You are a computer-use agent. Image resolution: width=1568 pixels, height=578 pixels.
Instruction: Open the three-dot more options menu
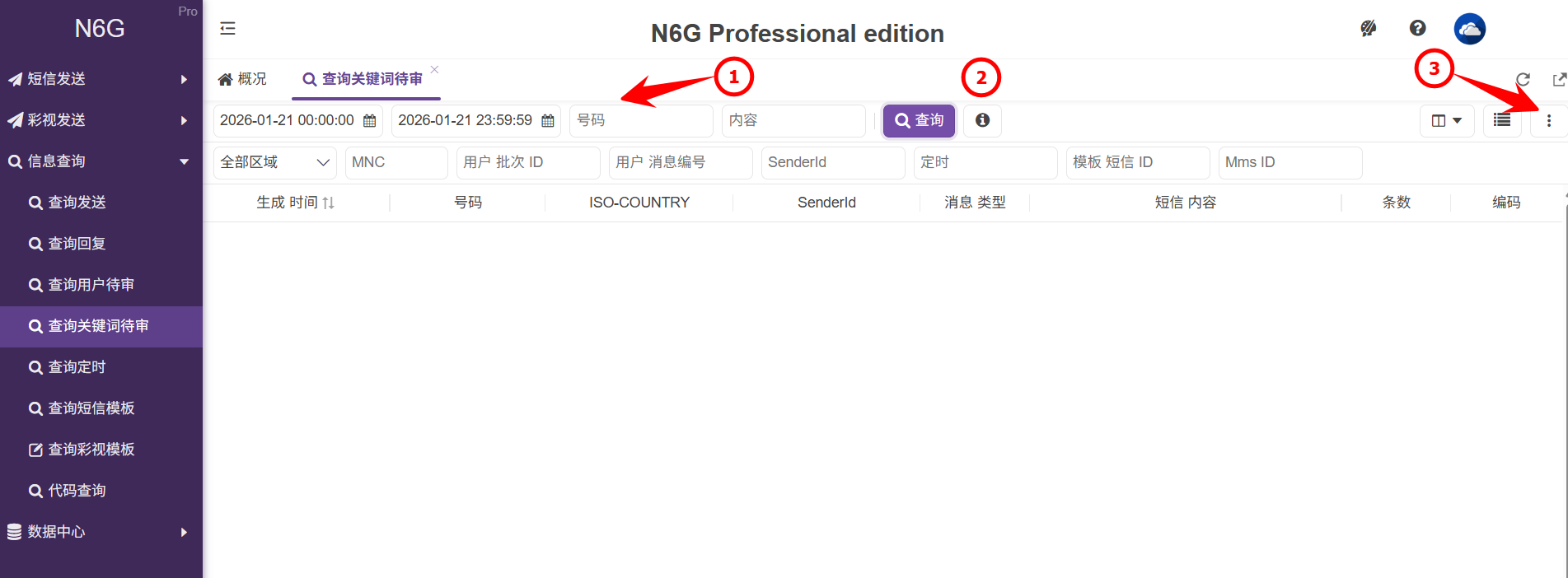[x=1548, y=121]
